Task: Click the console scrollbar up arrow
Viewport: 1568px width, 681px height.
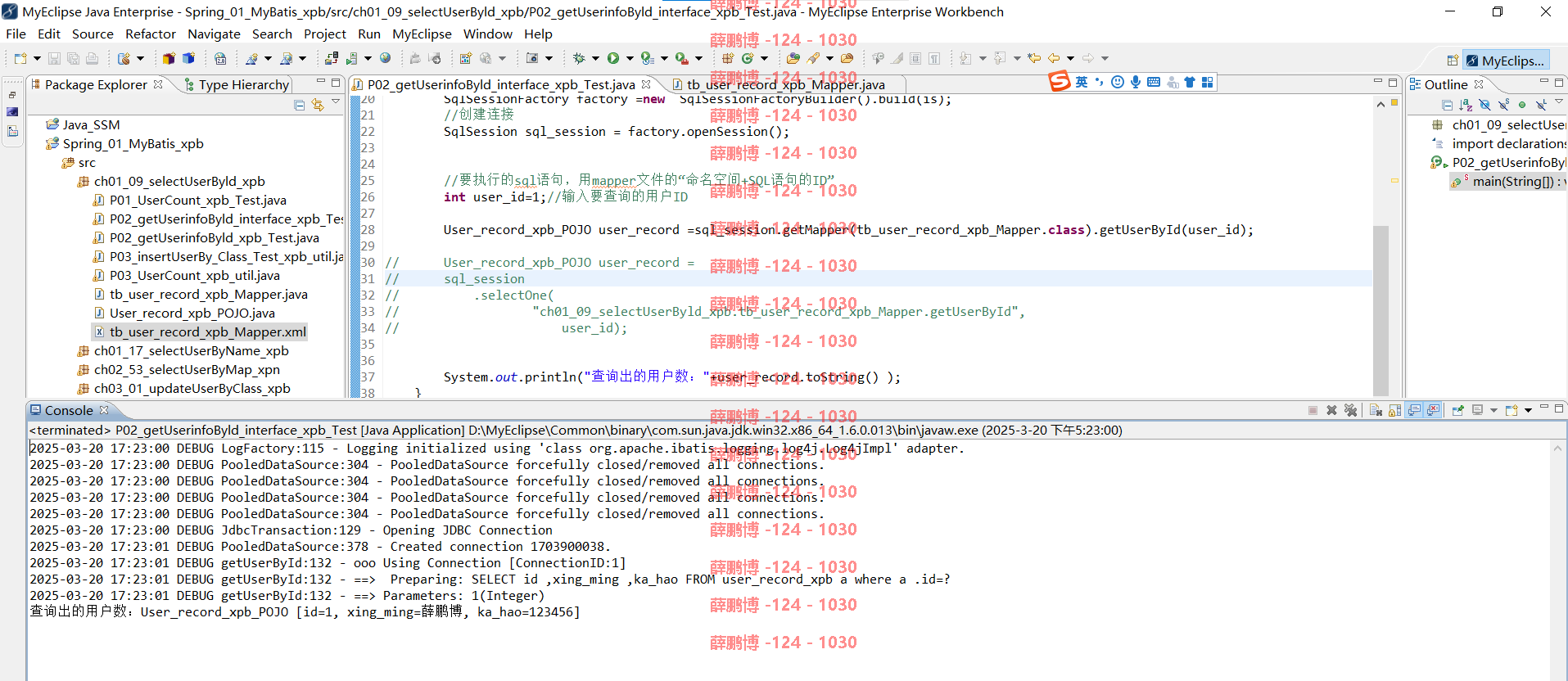Action: (x=1558, y=449)
